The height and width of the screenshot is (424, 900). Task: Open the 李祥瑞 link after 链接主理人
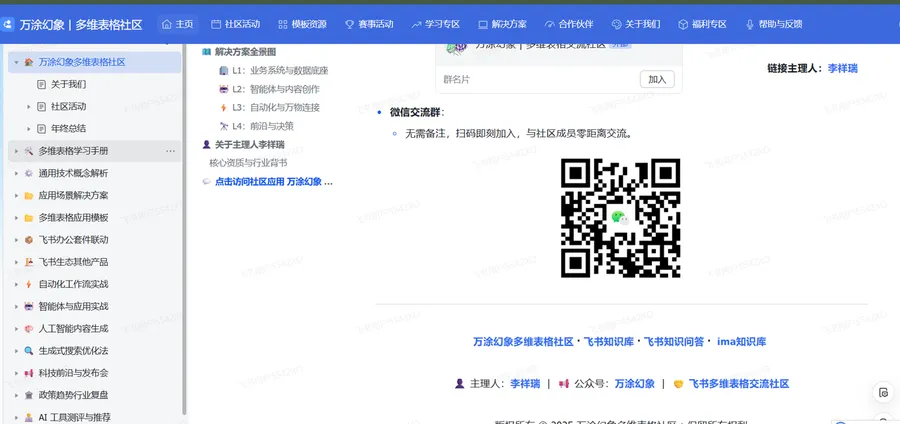(x=843, y=68)
